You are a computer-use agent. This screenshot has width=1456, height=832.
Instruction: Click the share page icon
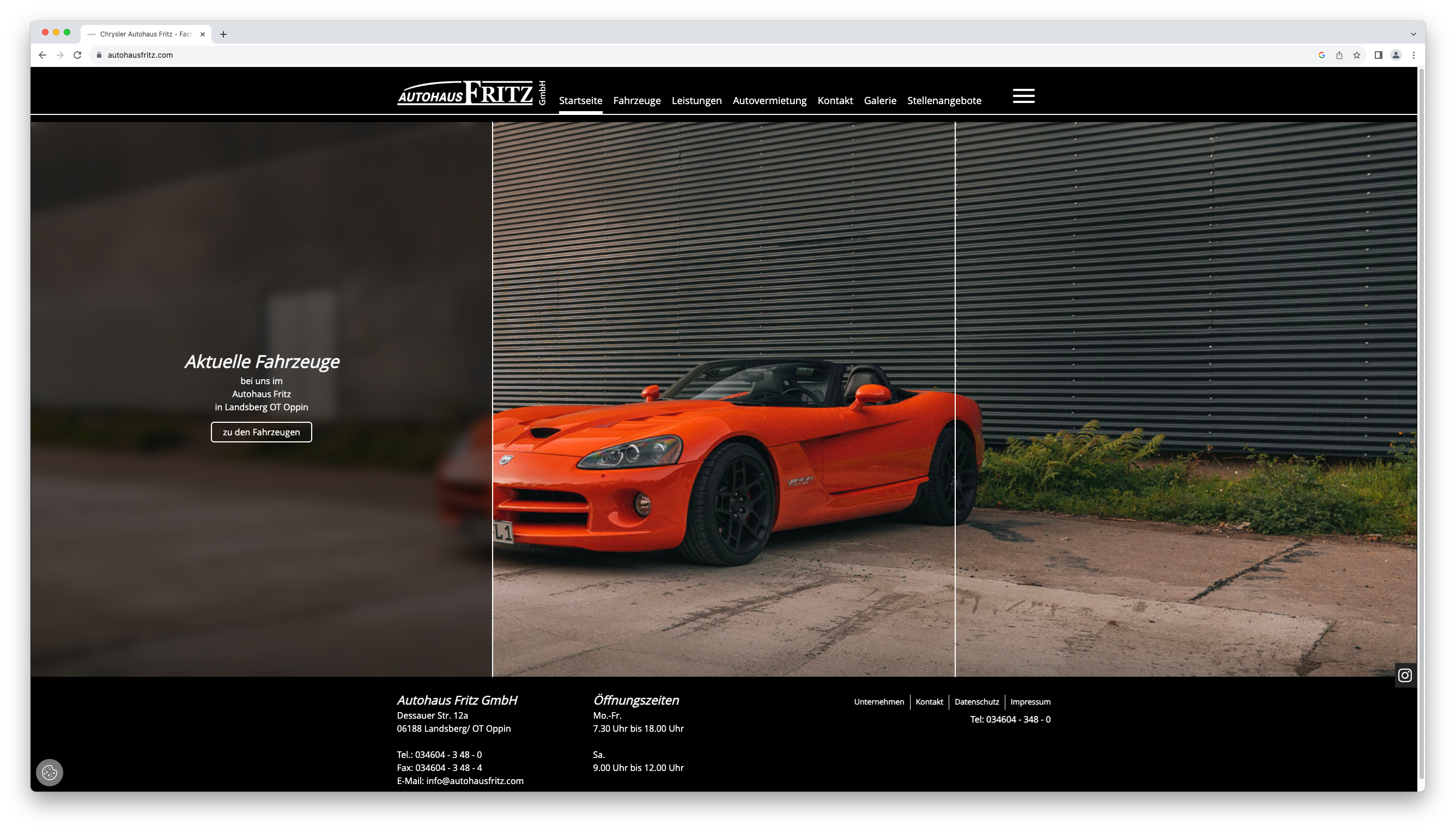point(1339,55)
